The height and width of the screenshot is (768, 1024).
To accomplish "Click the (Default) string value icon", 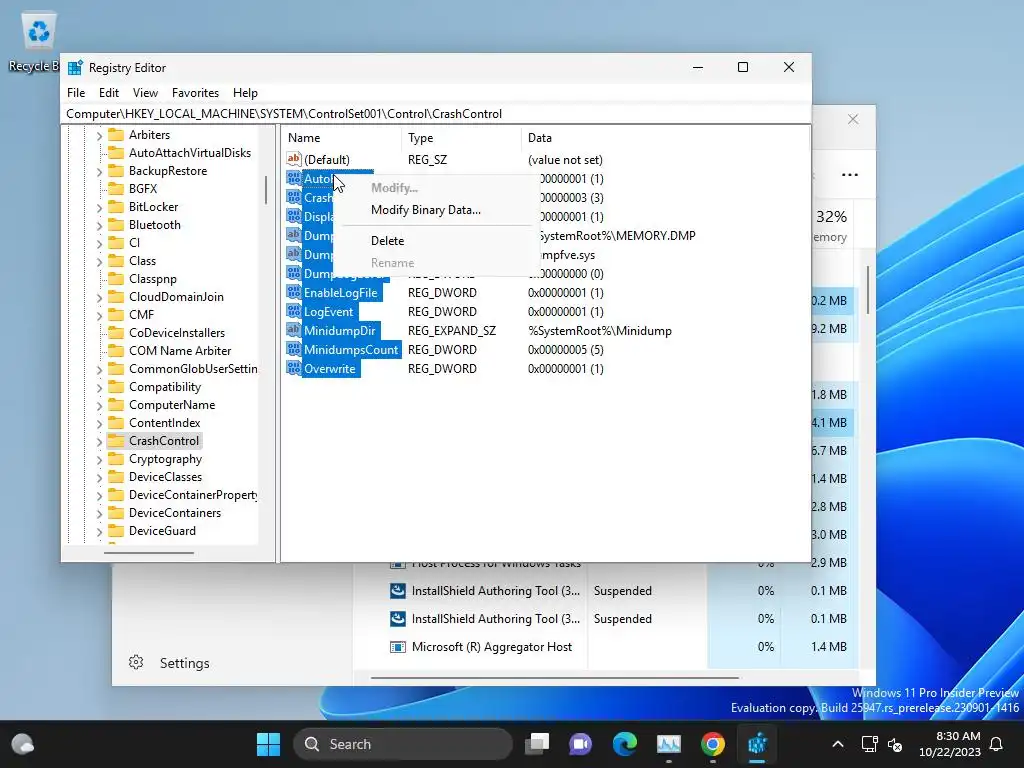I will pyautogui.click(x=294, y=159).
